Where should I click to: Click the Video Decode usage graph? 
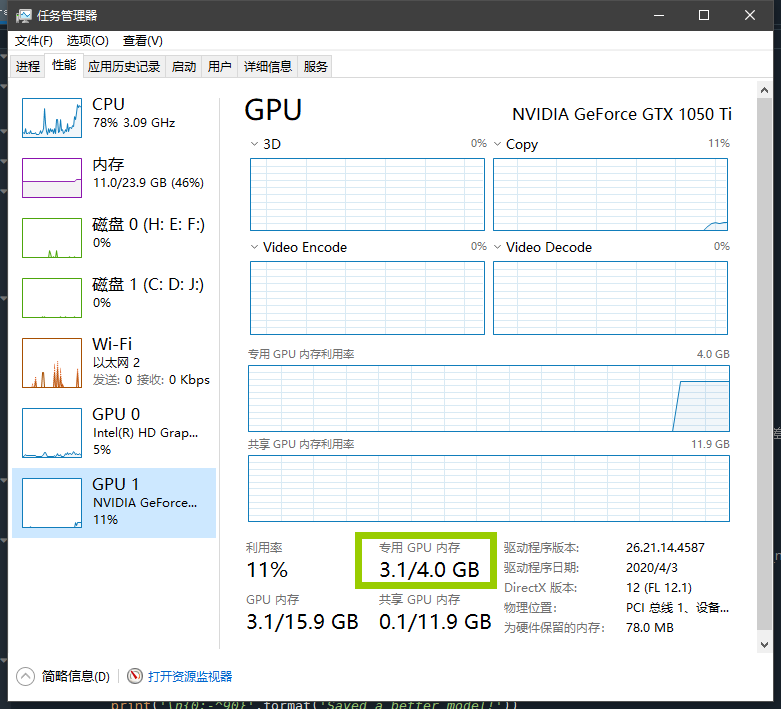pos(610,298)
